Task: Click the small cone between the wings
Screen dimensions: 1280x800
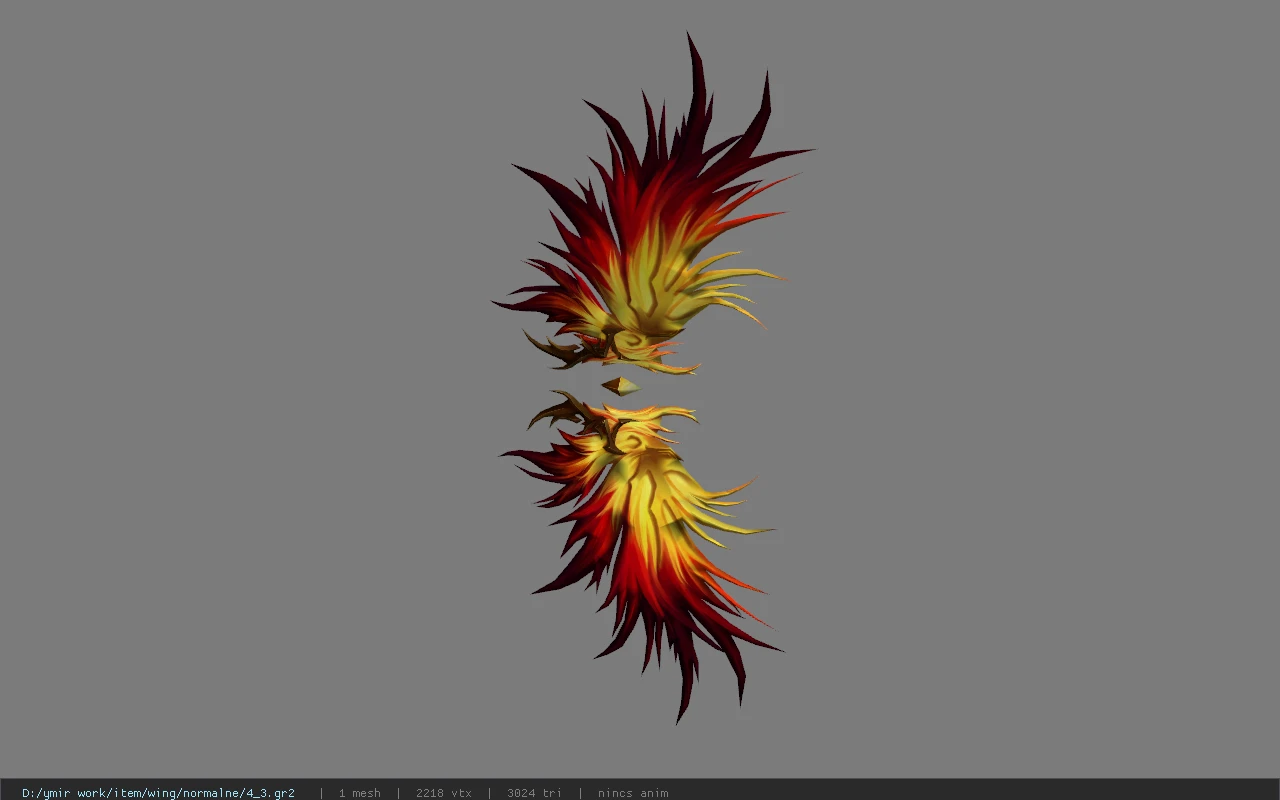Action: coord(620,385)
